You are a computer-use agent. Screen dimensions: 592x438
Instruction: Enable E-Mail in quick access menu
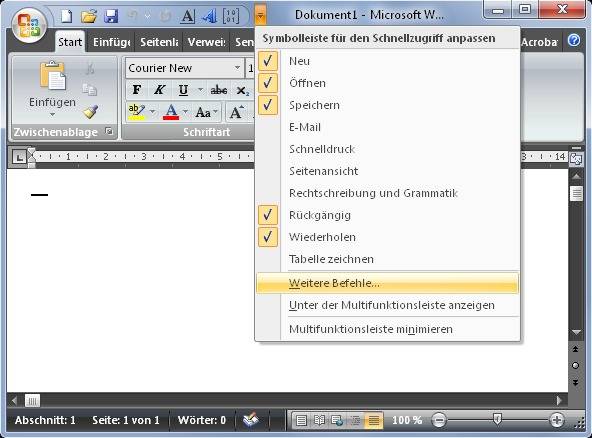tap(387, 127)
